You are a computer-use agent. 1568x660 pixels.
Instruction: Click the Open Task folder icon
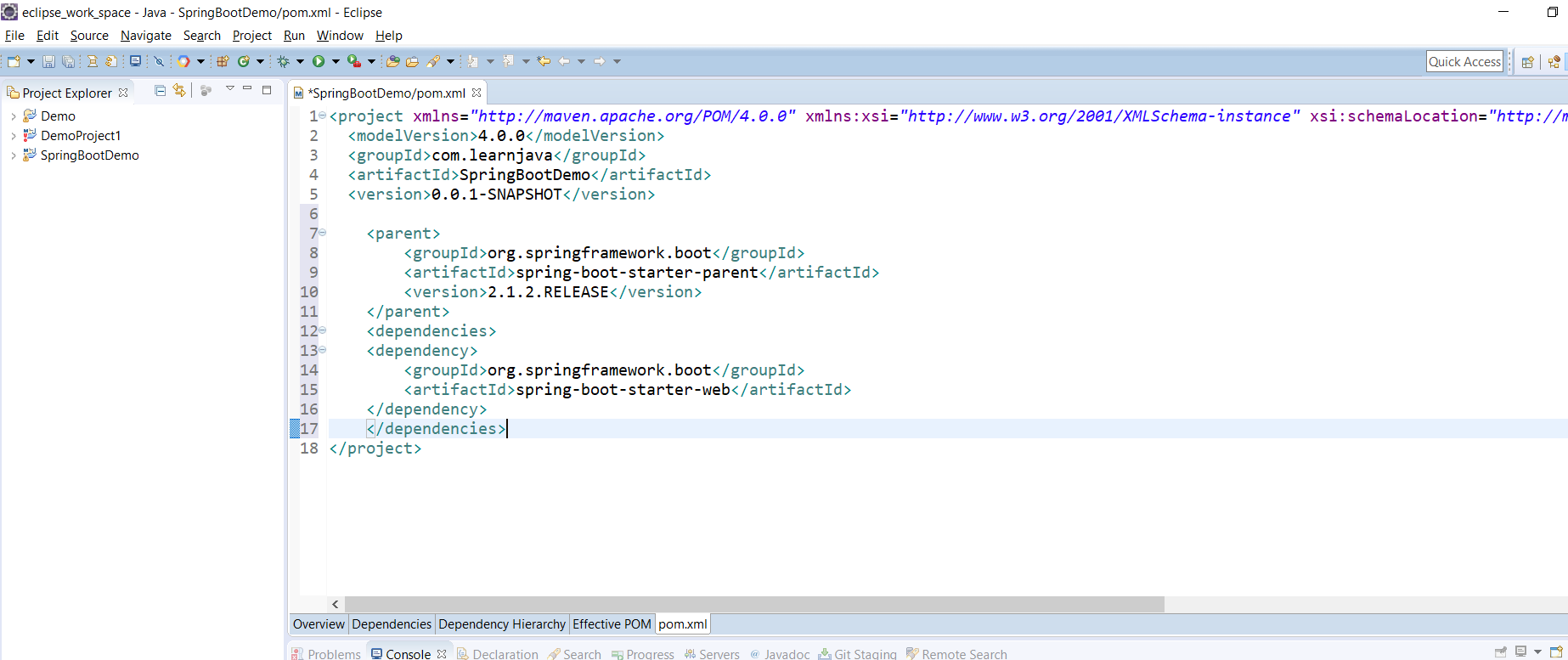pyautogui.click(x=412, y=61)
